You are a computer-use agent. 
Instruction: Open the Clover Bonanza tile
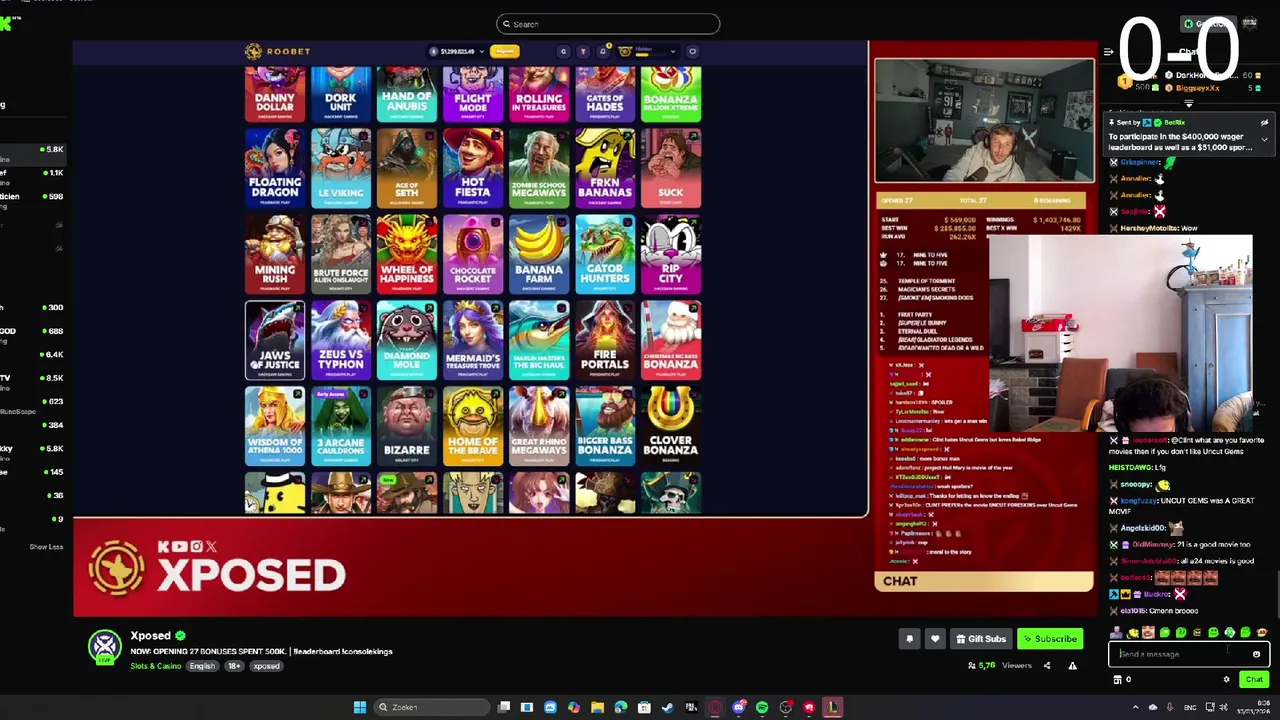(671, 426)
